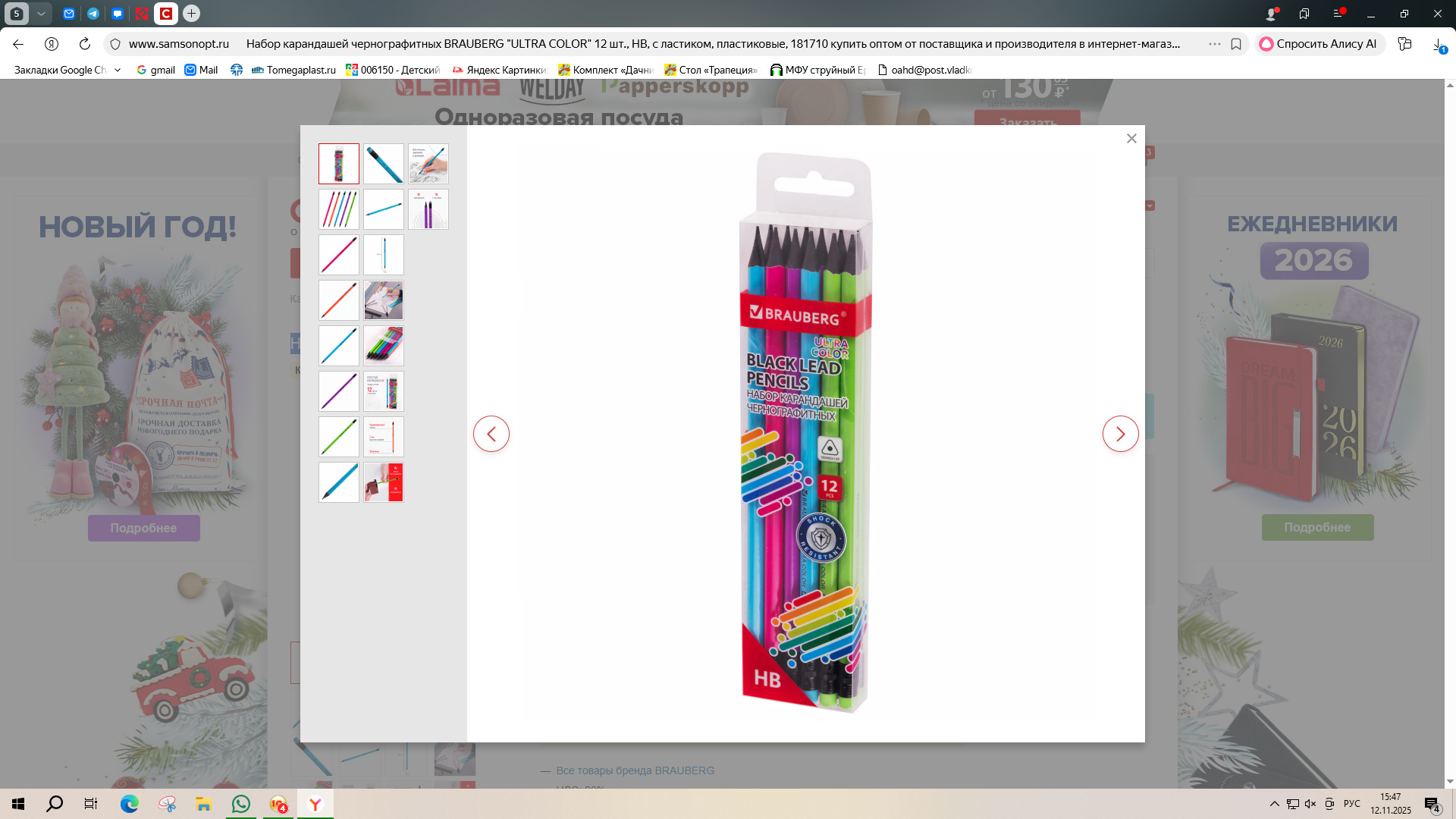Viewport: 1456px width, 819px height.
Task: Close the image gallery popup
Action: pyautogui.click(x=1131, y=138)
